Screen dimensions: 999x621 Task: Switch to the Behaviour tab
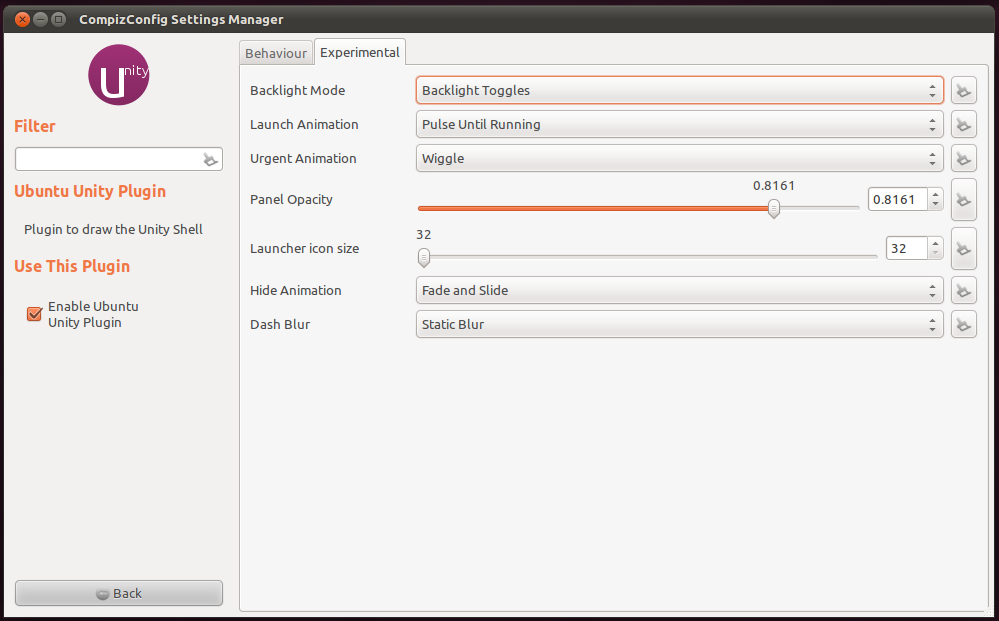coord(276,53)
